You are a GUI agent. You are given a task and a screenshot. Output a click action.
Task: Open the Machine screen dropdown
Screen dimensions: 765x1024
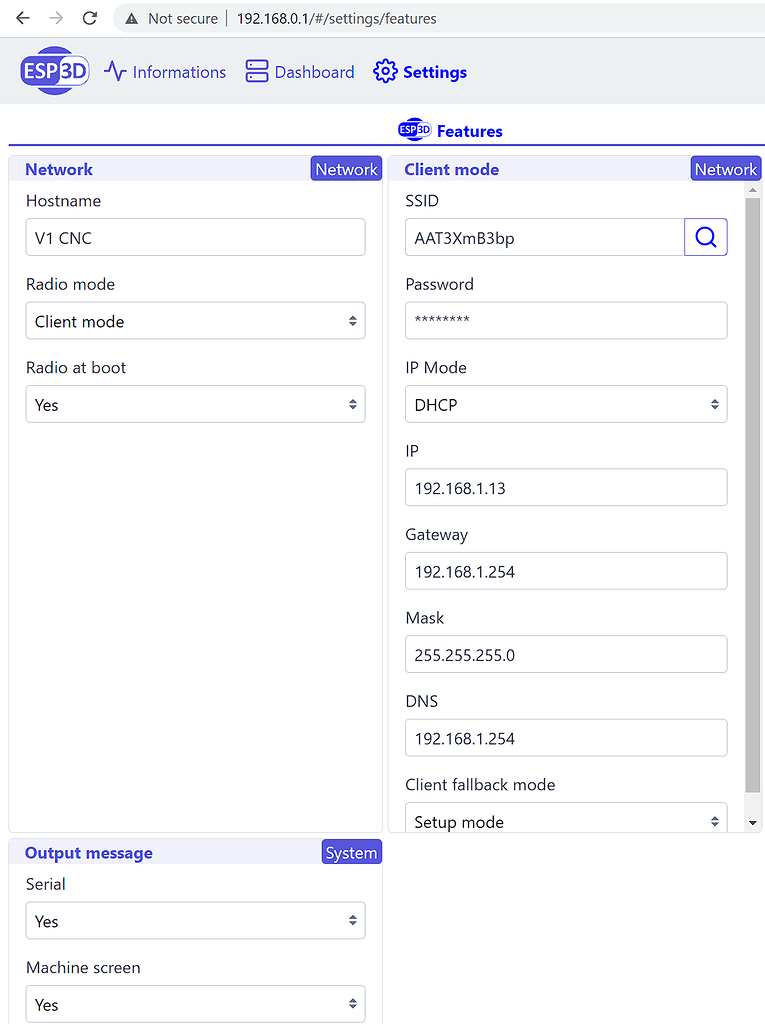pyautogui.click(x=195, y=1004)
